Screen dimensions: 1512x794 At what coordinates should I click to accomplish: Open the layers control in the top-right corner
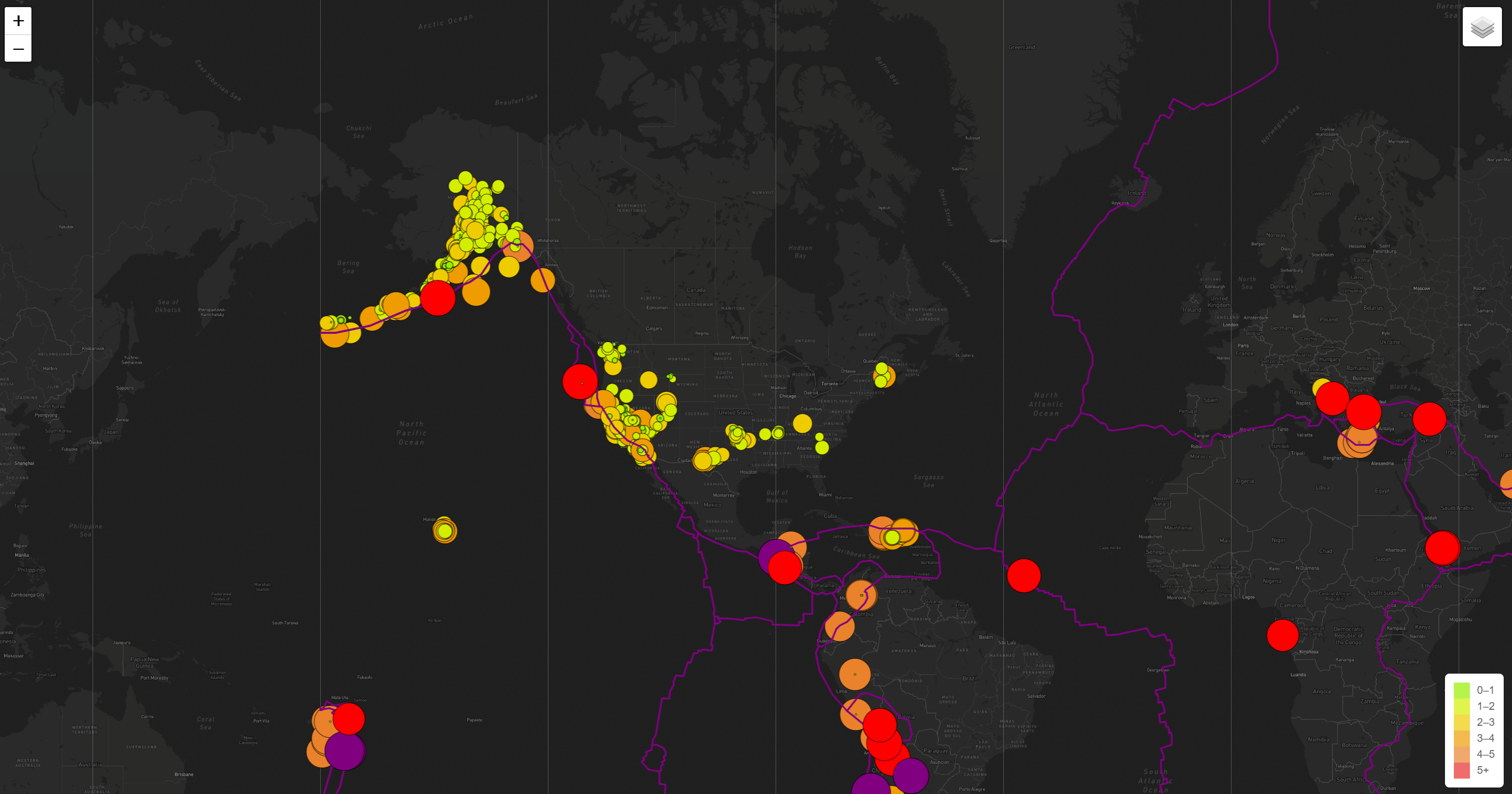pos(1482,26)
